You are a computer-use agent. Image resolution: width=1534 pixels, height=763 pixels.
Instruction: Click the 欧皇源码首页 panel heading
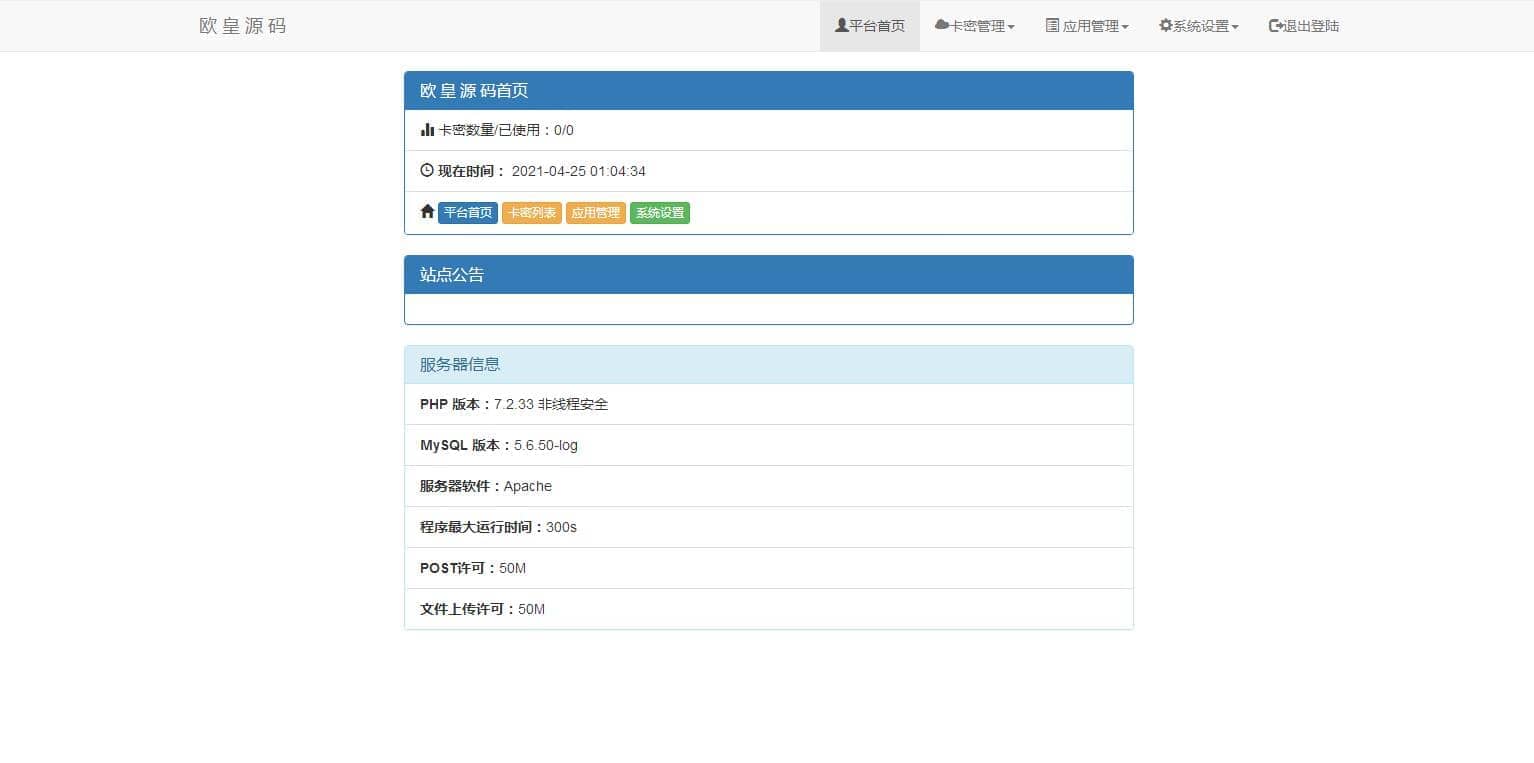769,91
